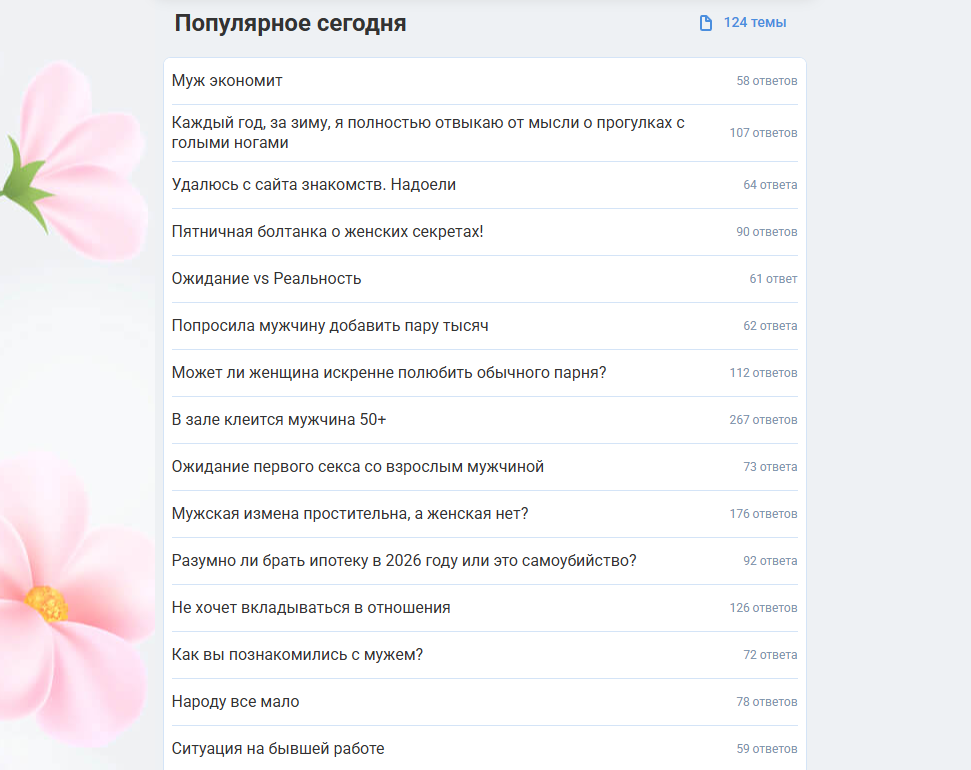971x770 pixels.
Task: Click the 112 ответов count
Action: 763,374
